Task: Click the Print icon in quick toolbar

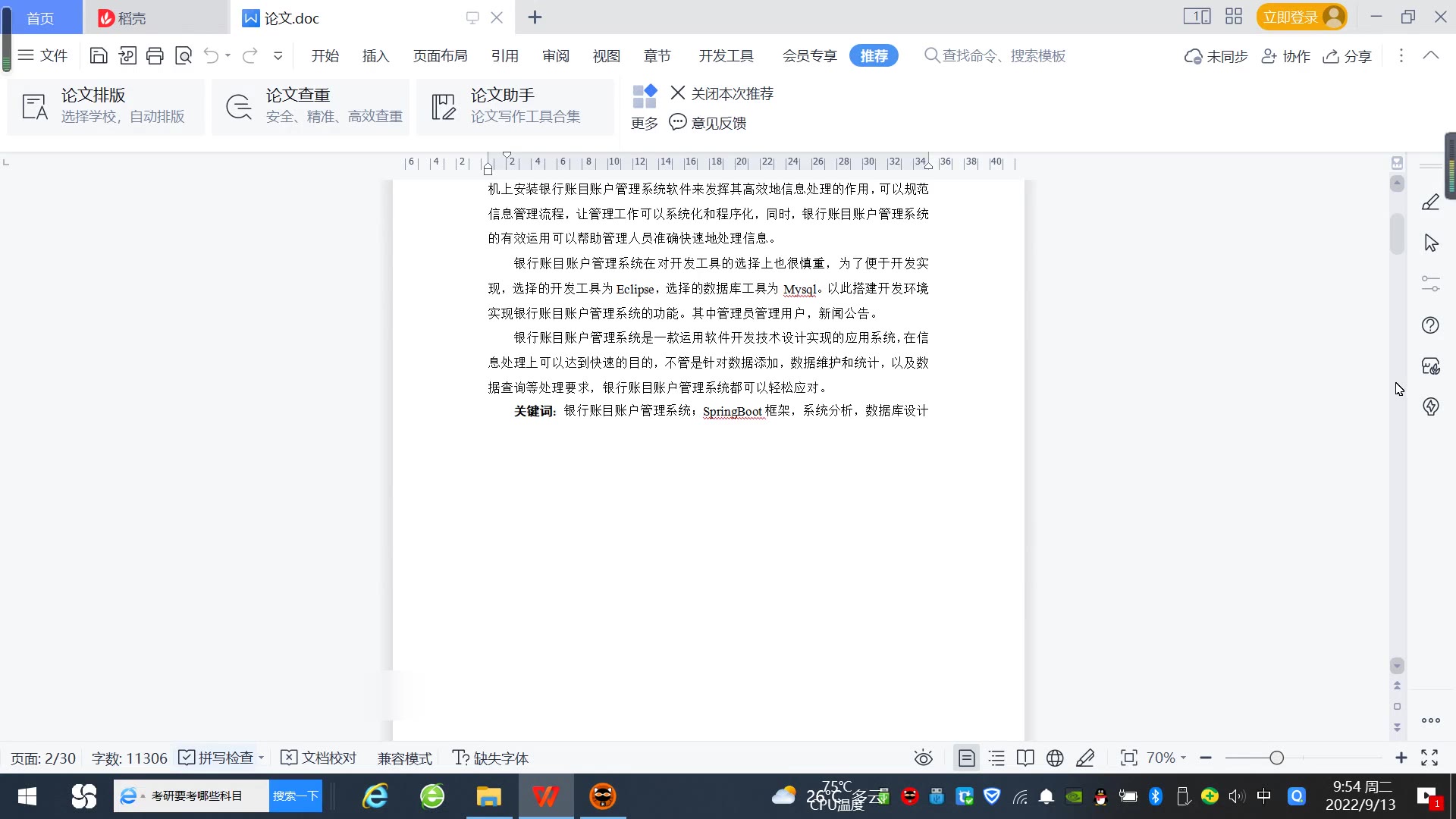Action: (x=155, y=55)
